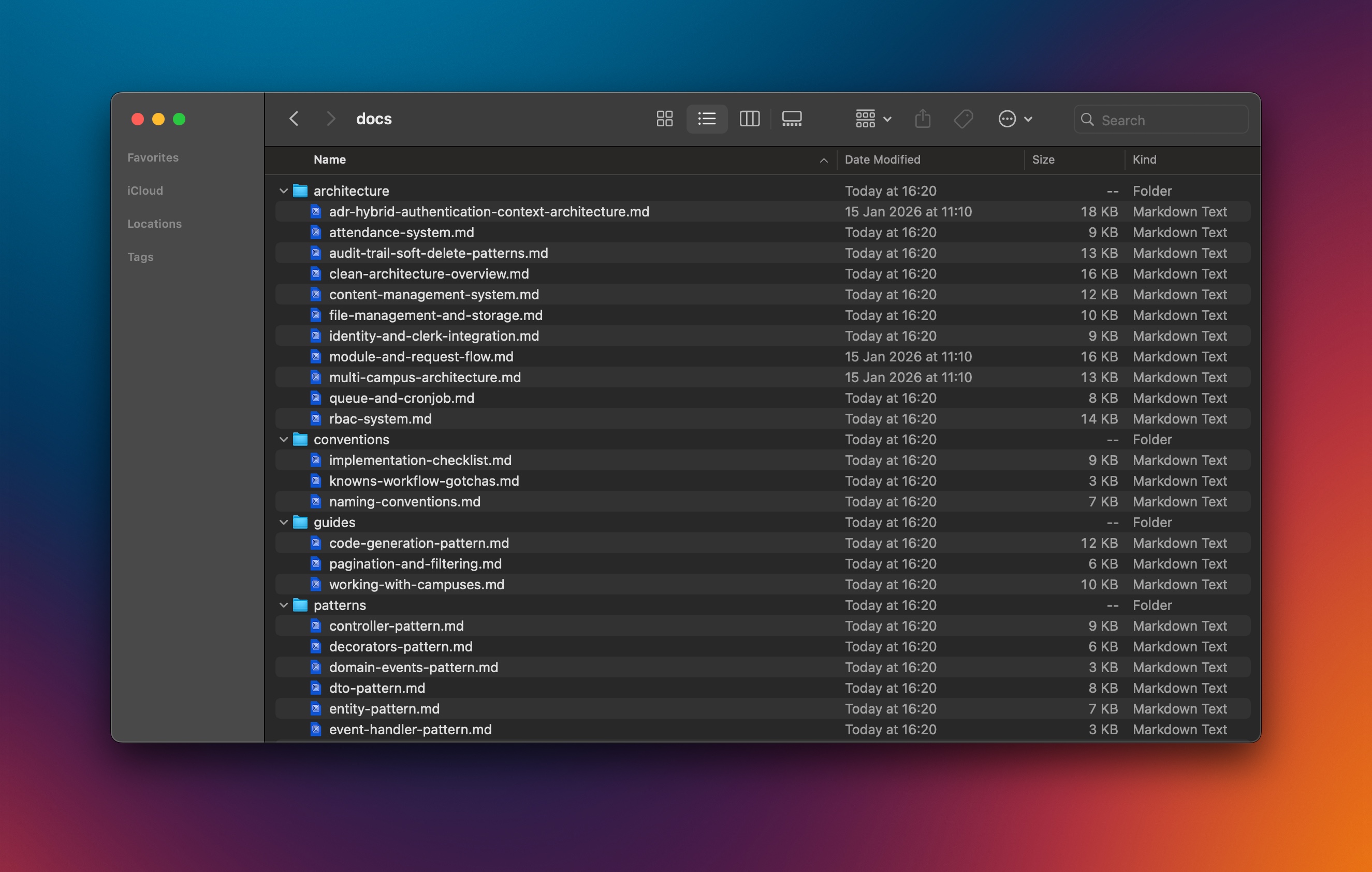Switch to gallery view

tap(792, 119)
